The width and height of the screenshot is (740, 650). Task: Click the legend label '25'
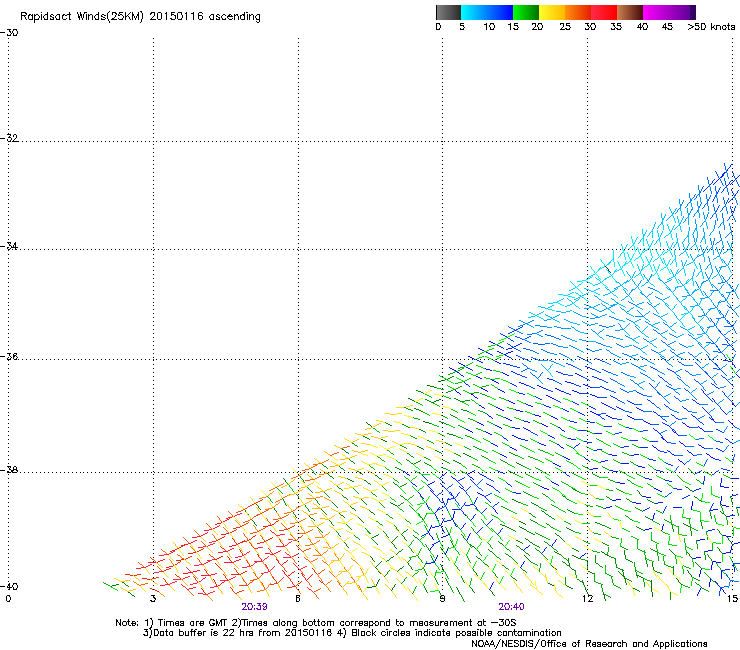coord(565,27)
